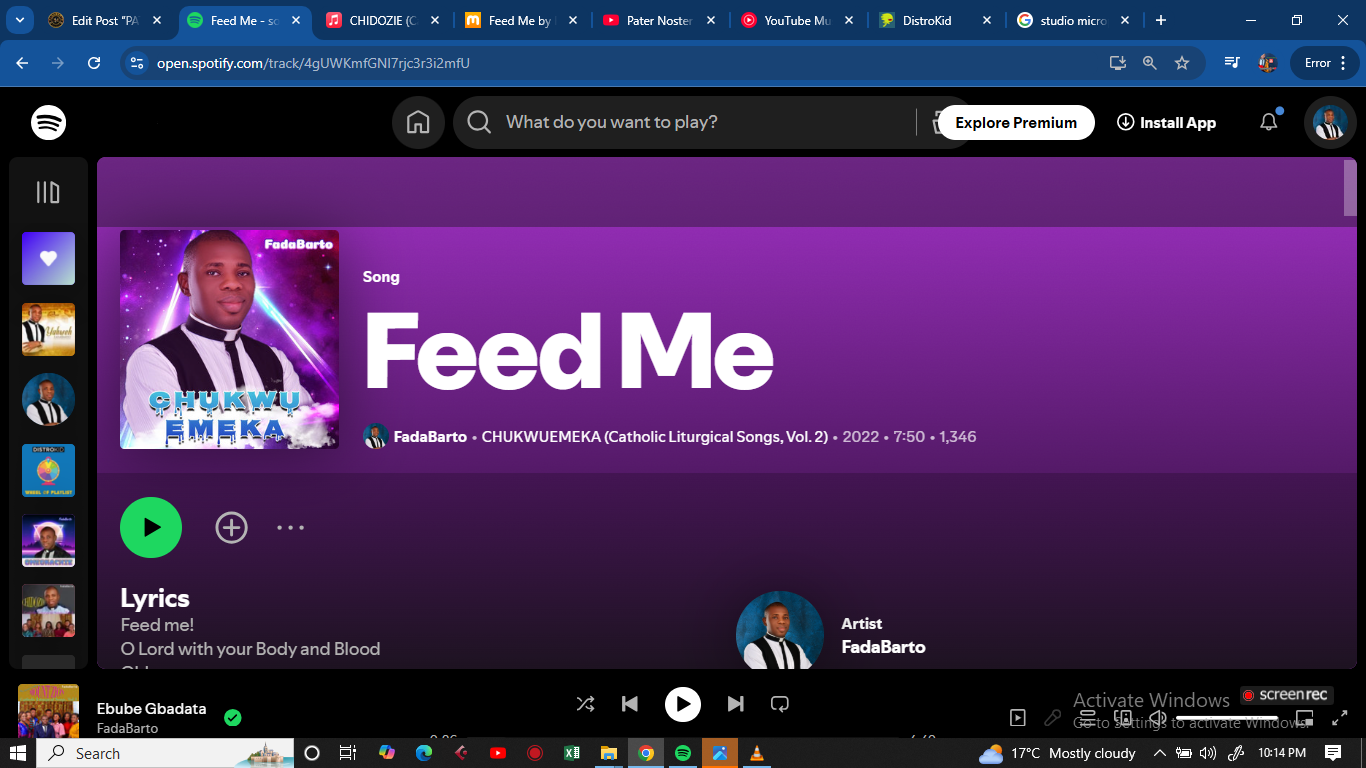Open the weather widget showing 17°C Mostly cloudy
The width and height of the screenshot is (1366, 768).
tap(1057, 753)
